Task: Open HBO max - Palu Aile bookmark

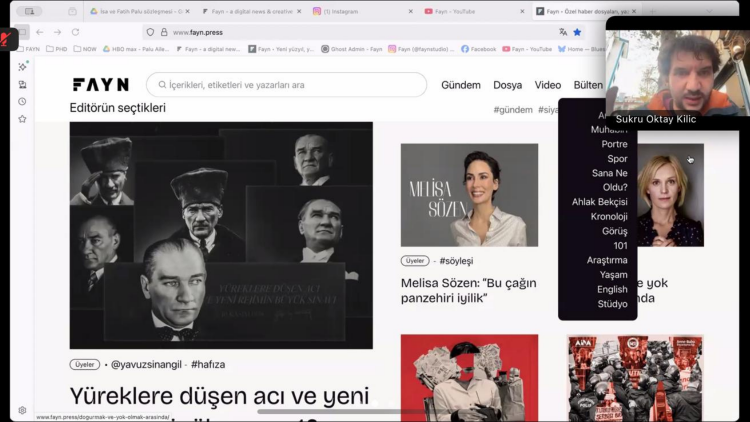Action: [x=136, y=49]
